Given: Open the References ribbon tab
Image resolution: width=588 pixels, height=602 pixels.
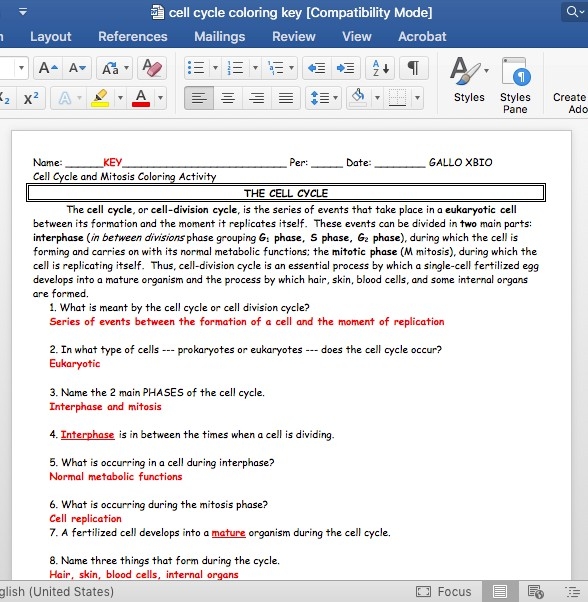Looking at the screenshot, I should point(133,36).
